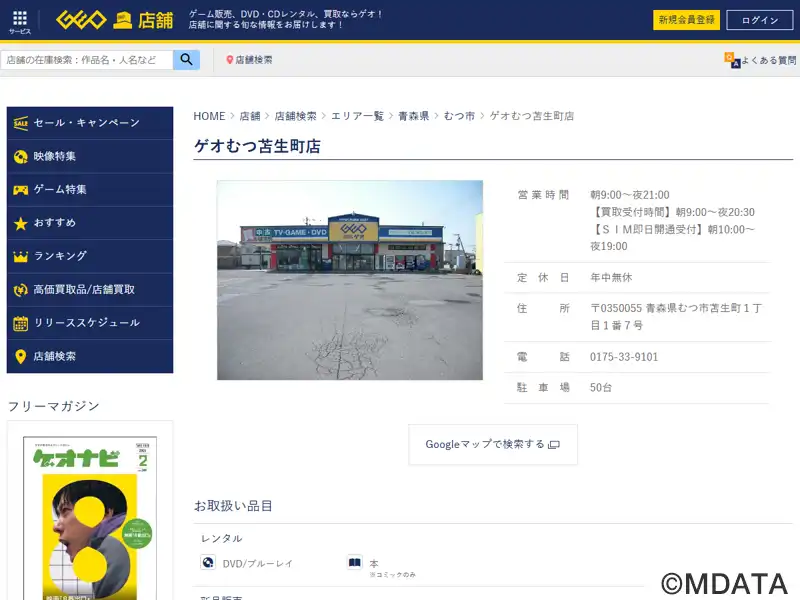Go to HOME breadcrumb
Viewport: 800px width, 600px height.
tap(209, 116)
